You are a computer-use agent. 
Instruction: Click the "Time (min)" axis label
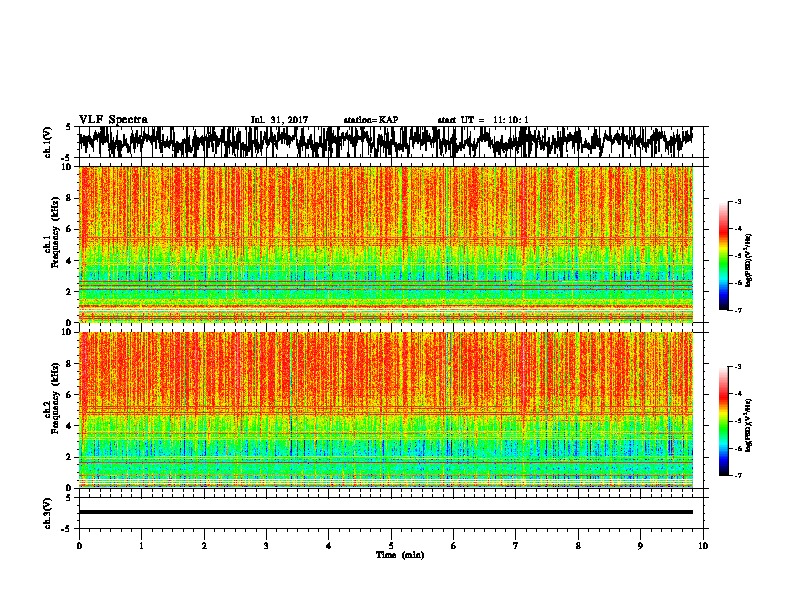[400, 555]
